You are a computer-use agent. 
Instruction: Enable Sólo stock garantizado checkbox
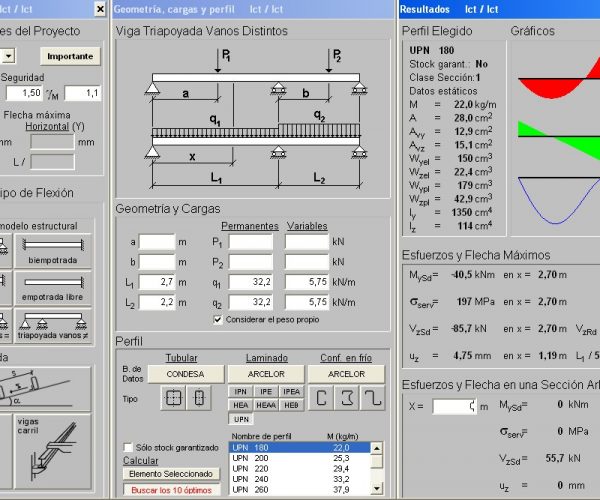[x=128, y=447]
